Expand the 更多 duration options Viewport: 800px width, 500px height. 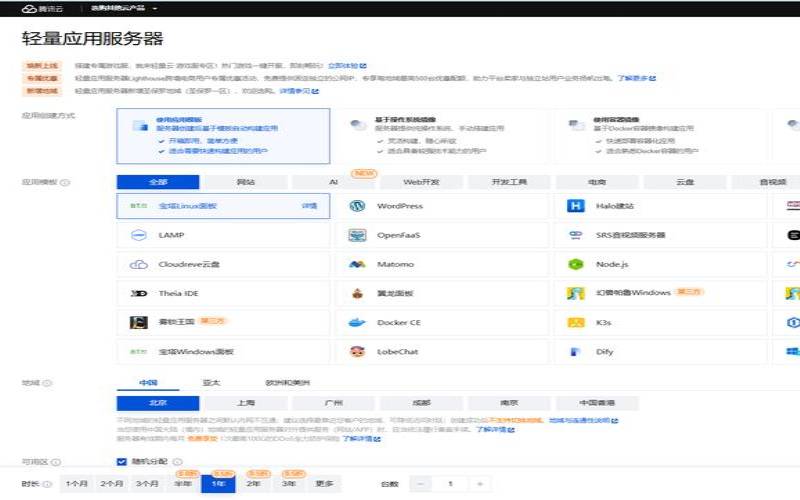[x=324, y=483]
